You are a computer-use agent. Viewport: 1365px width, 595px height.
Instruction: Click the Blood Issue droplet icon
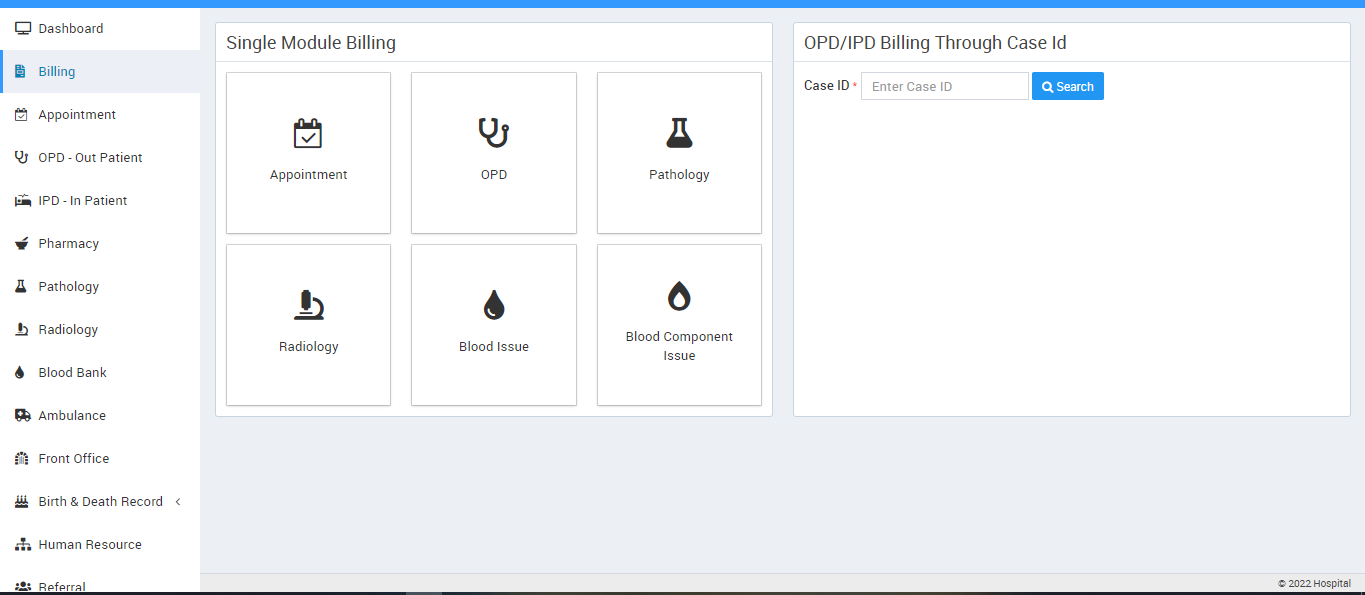pos(494,304)
